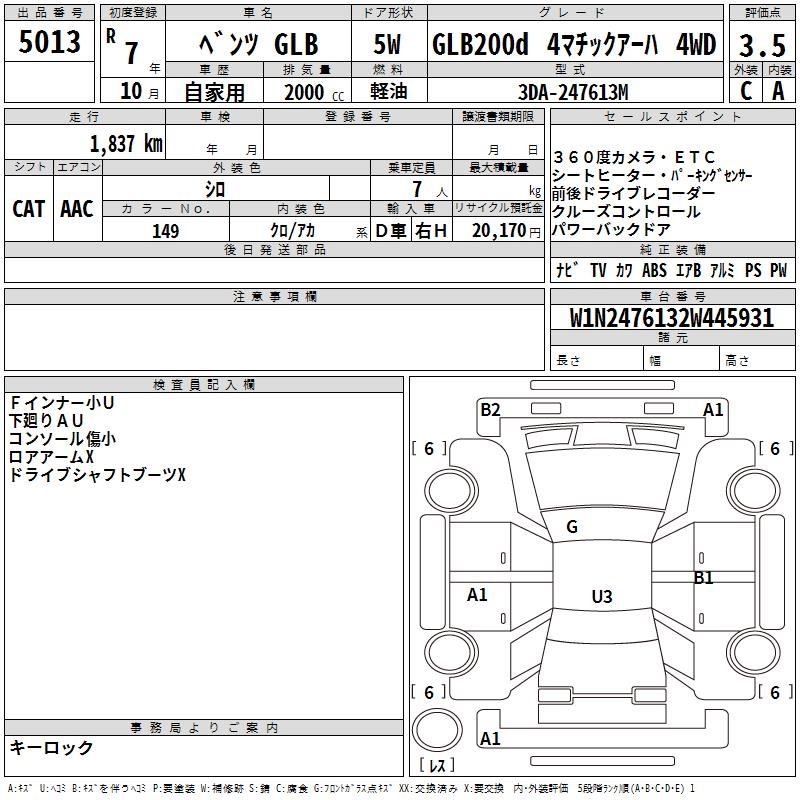Select the top-left [6] tire marker
The height and width of the screenshot is (800, 800).
[x=429, y=449]
